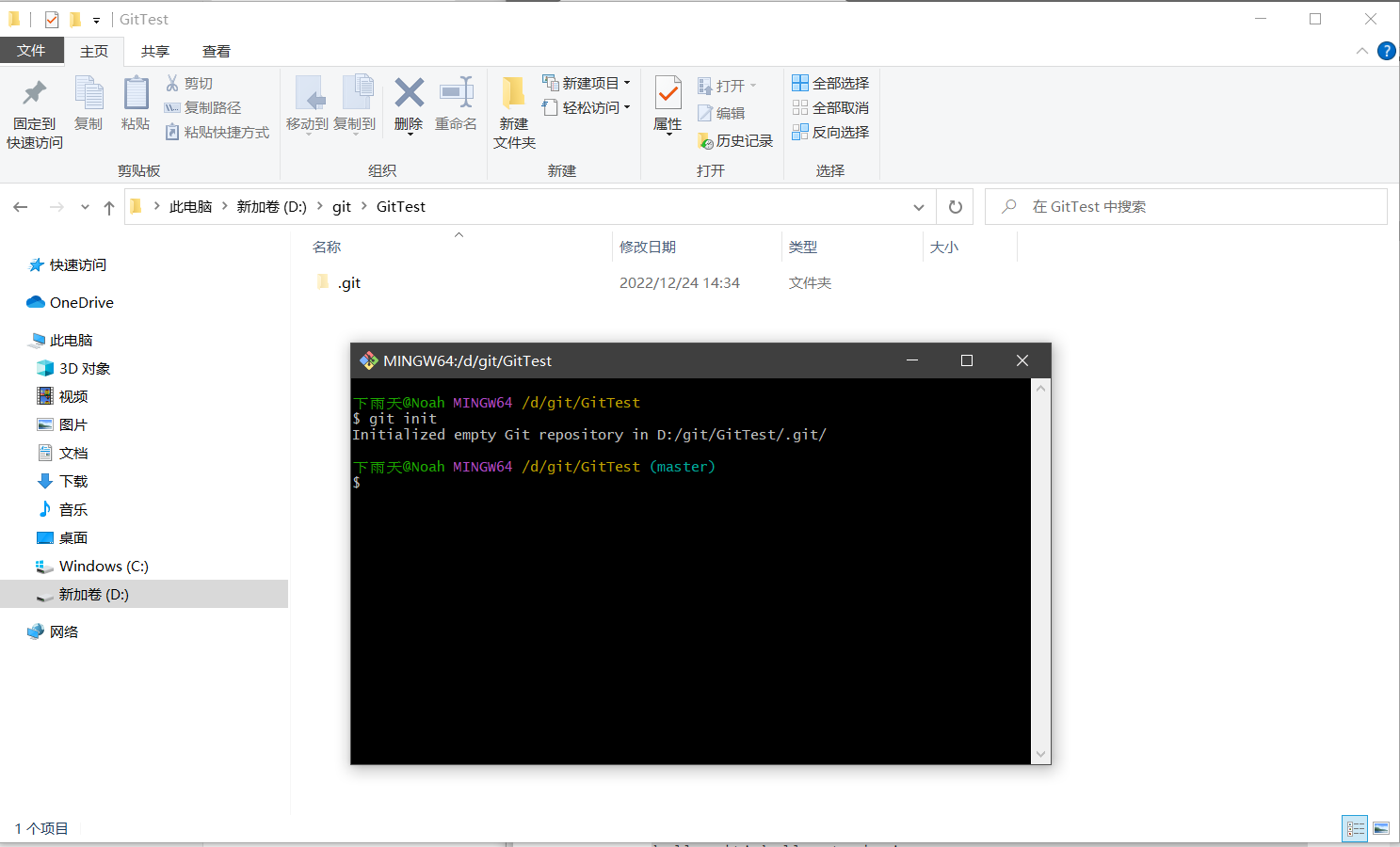The width and height of the screenshot is (1400, 847).
Task: Switch to the Home (主页) tab
Action: click(x=94, y=51)
